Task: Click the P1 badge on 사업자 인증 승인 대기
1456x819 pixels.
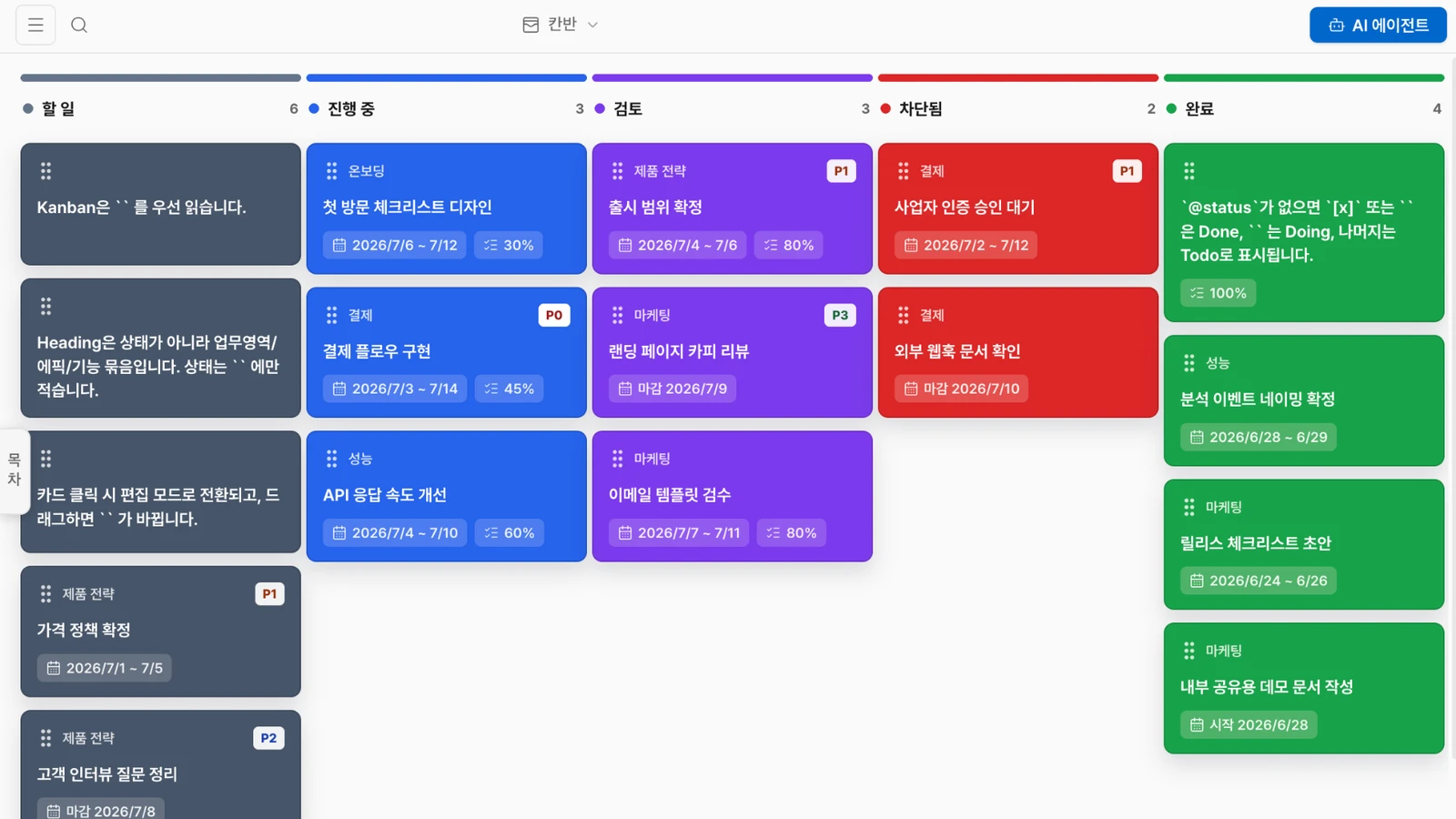Action: coord(1127,171)
